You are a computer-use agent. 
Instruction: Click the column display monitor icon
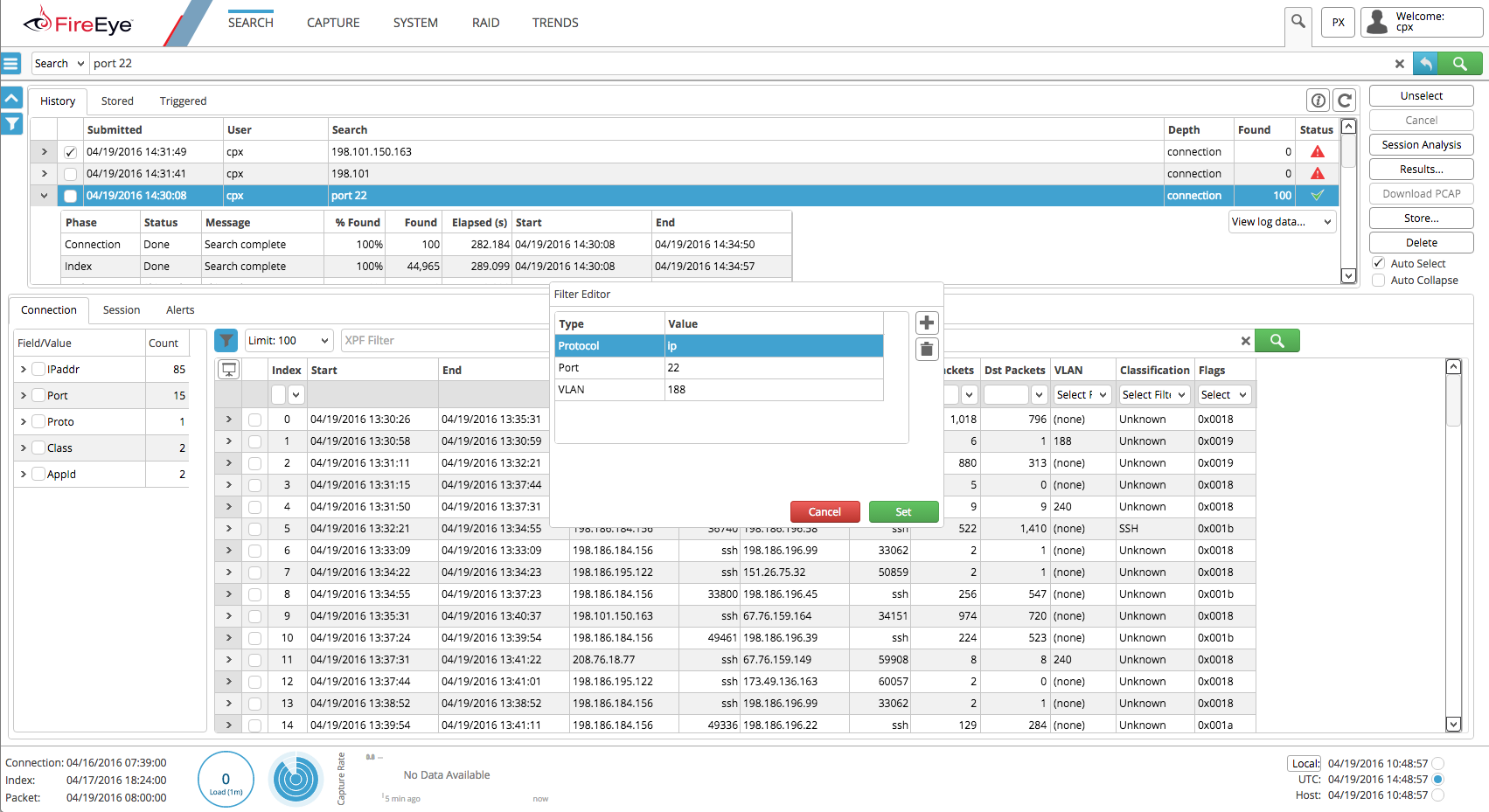click(229, 370)
